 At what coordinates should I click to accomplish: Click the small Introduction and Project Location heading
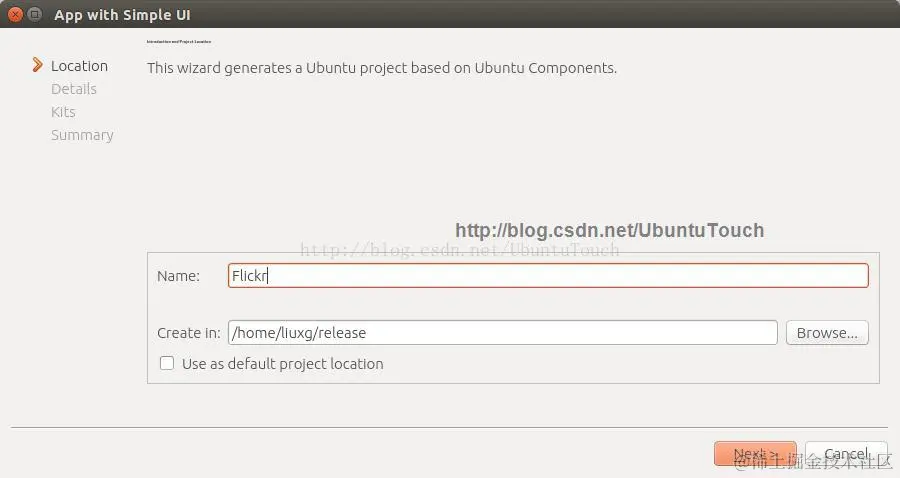click(179, 42)
